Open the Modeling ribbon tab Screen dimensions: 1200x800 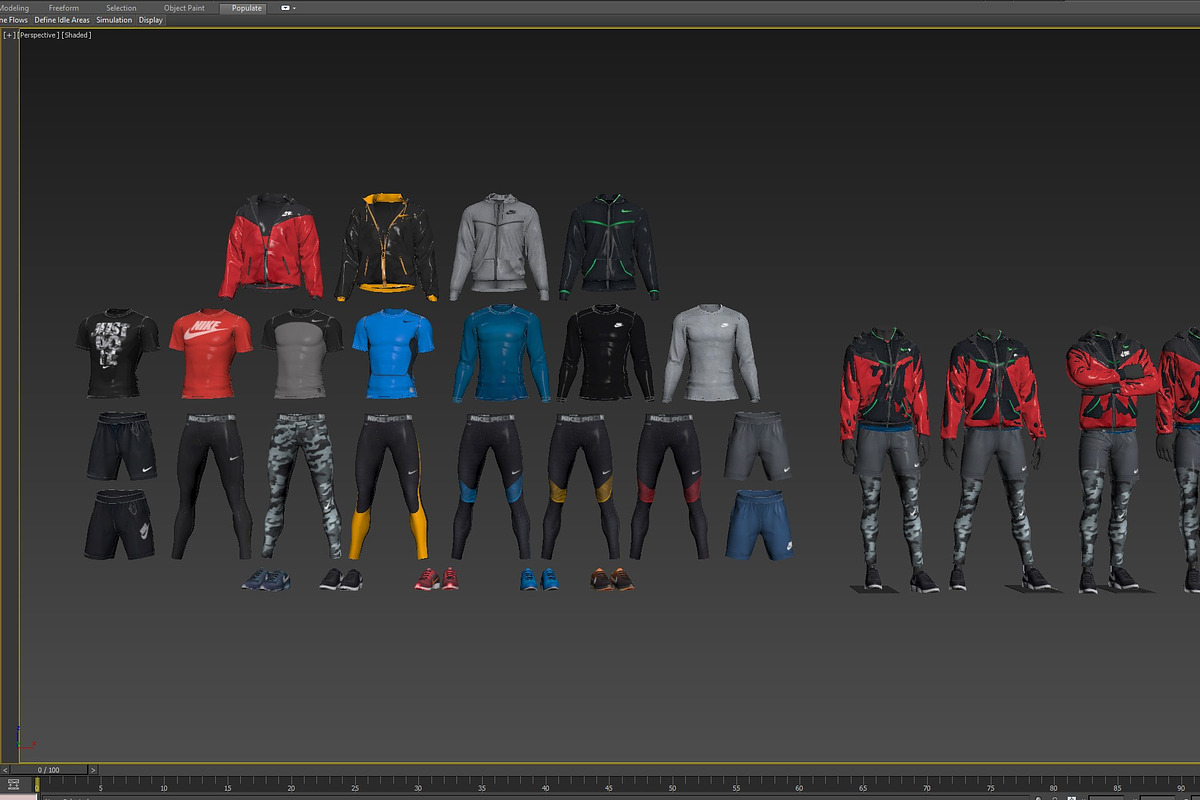tap(14, 8)
